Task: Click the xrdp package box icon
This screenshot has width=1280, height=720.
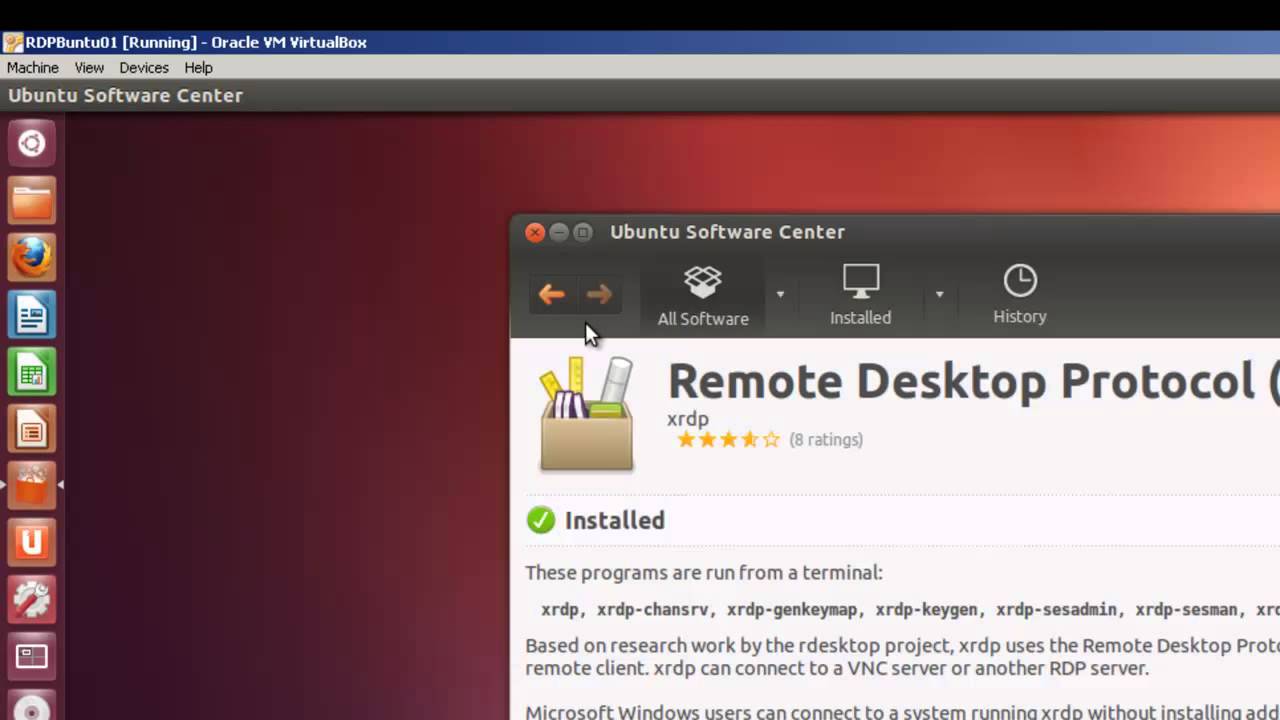Action: coord(586,414)
